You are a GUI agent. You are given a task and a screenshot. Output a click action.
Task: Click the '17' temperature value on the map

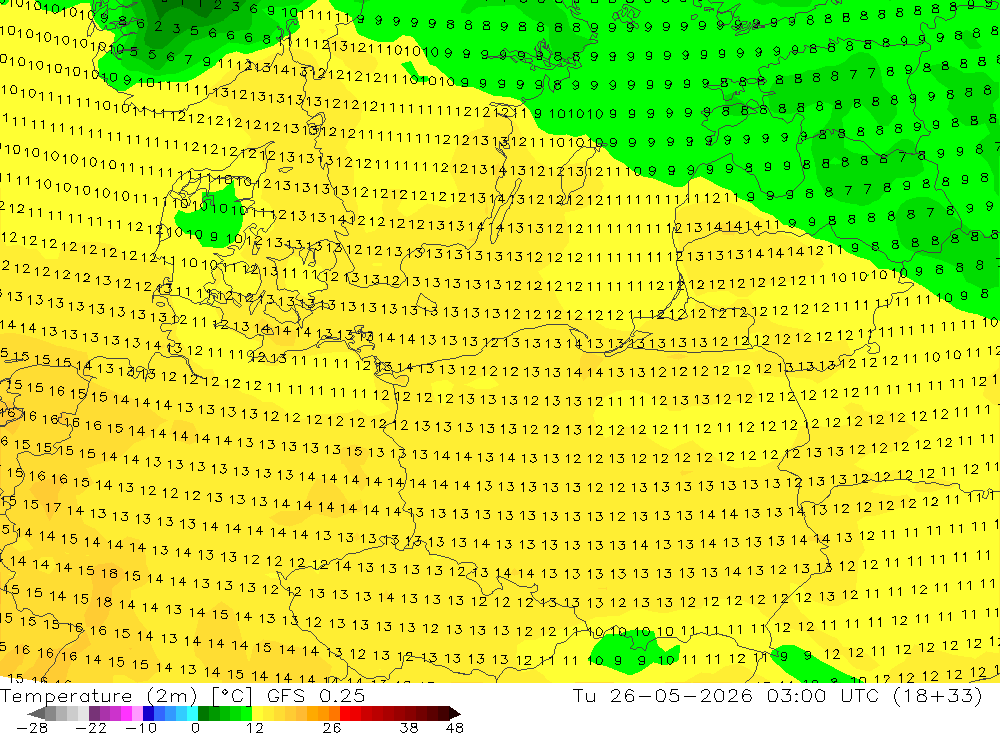pos(53,508)
